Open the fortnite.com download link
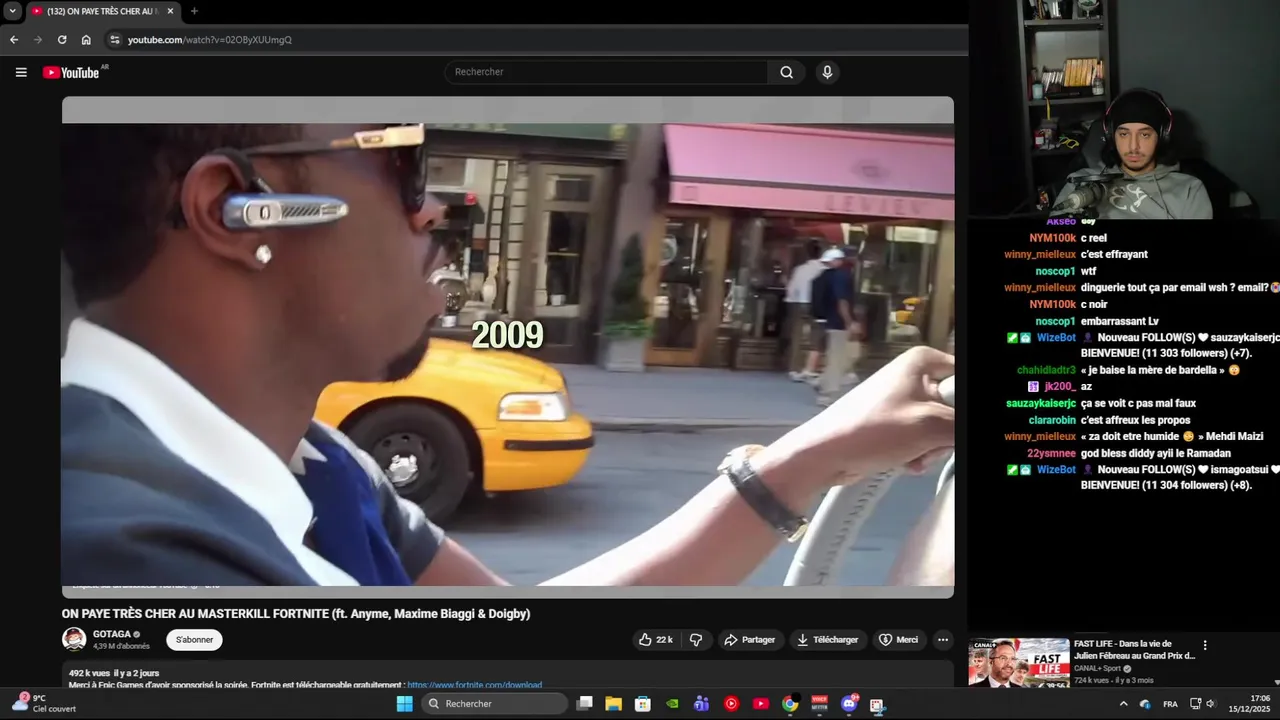1280x720 pixels. (474, 685)
